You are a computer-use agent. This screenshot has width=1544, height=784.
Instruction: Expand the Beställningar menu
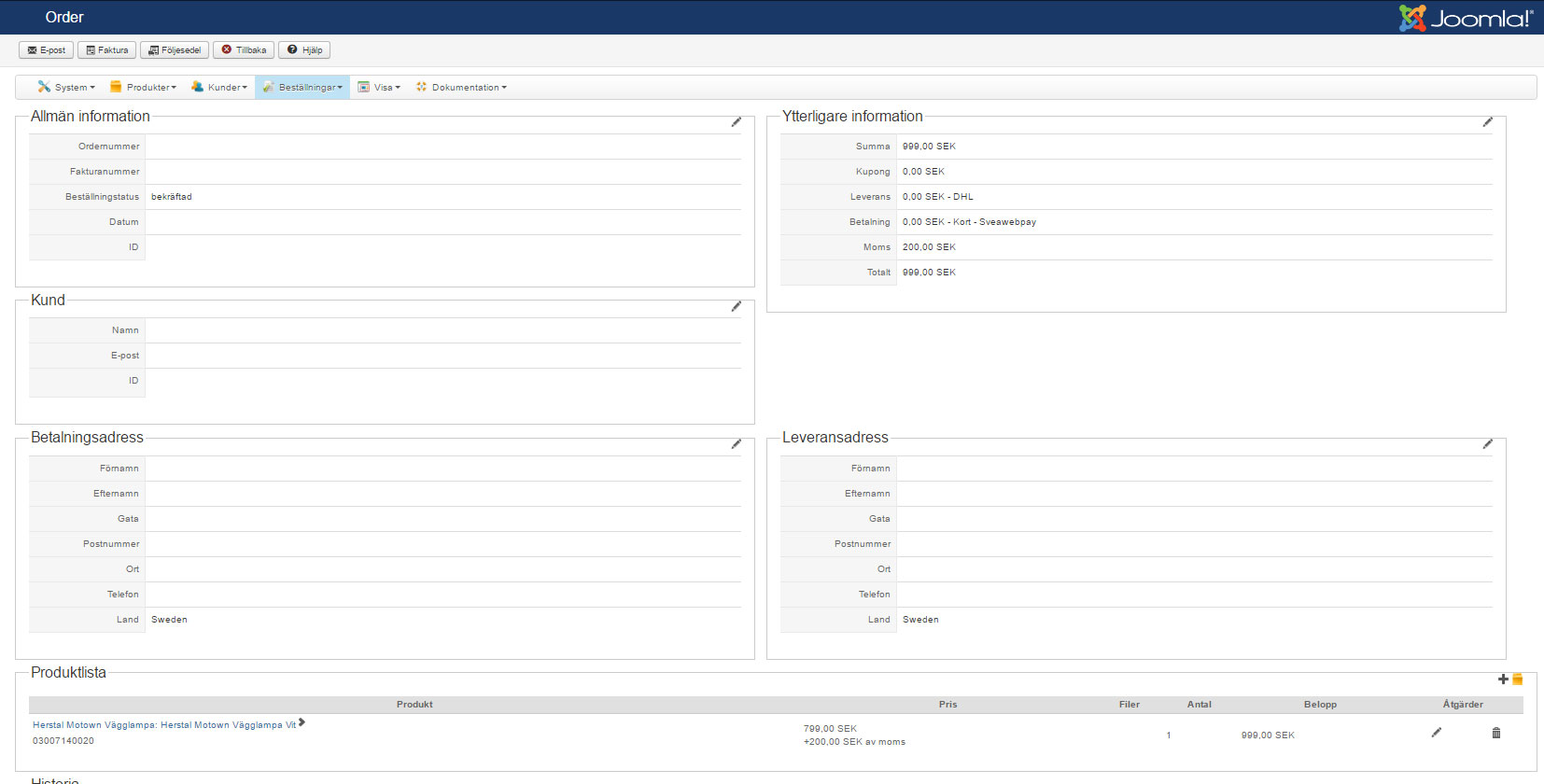pyautogui.click(x=302, y=88)
